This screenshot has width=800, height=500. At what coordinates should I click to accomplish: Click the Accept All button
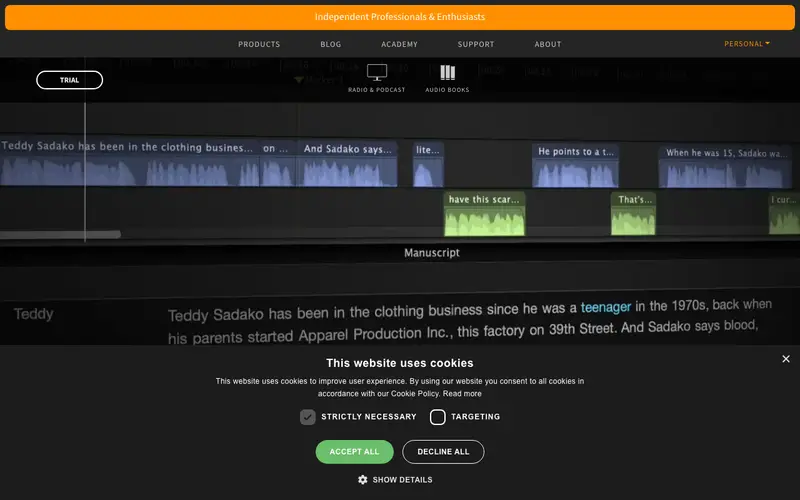354,452
